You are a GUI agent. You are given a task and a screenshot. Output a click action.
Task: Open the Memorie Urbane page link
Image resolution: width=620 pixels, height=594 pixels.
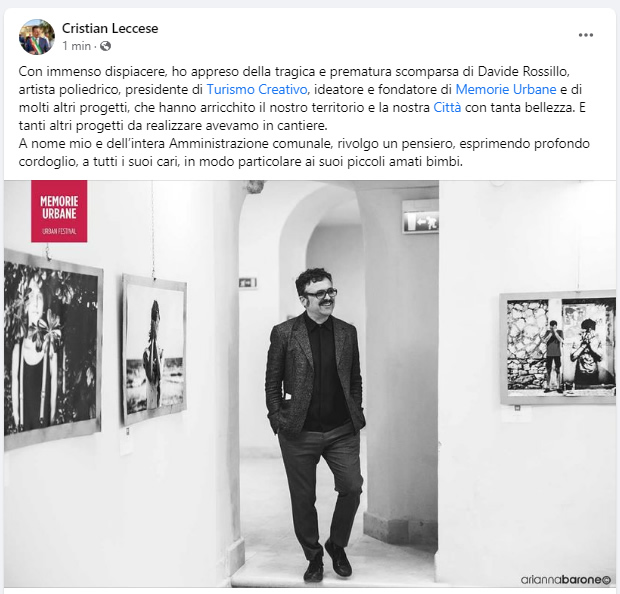pos(506,89)
